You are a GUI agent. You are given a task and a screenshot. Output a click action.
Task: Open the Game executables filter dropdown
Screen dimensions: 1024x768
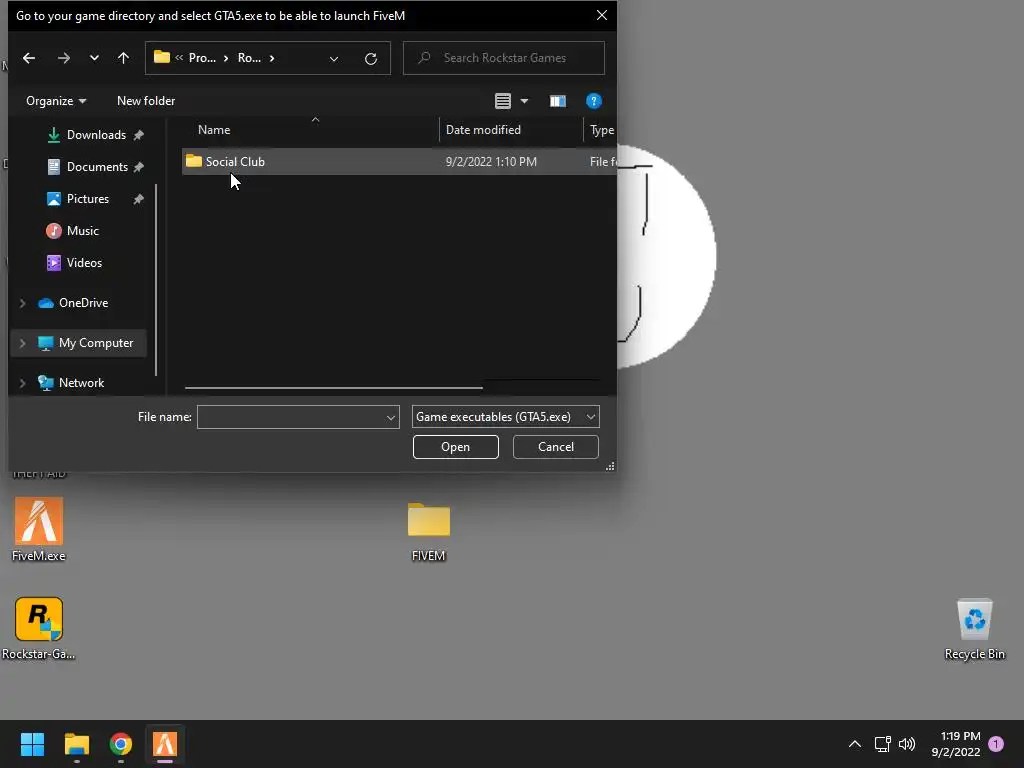(x=505, y=417)
